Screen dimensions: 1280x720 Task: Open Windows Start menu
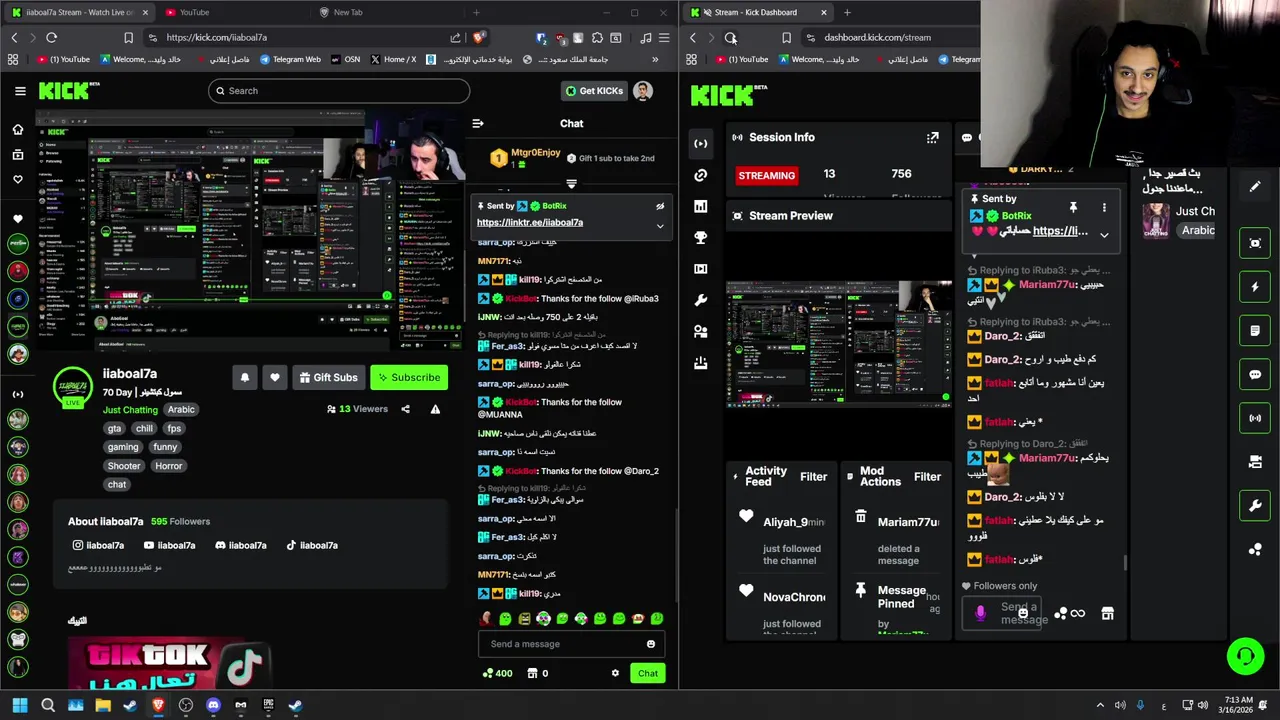point(20,705)
